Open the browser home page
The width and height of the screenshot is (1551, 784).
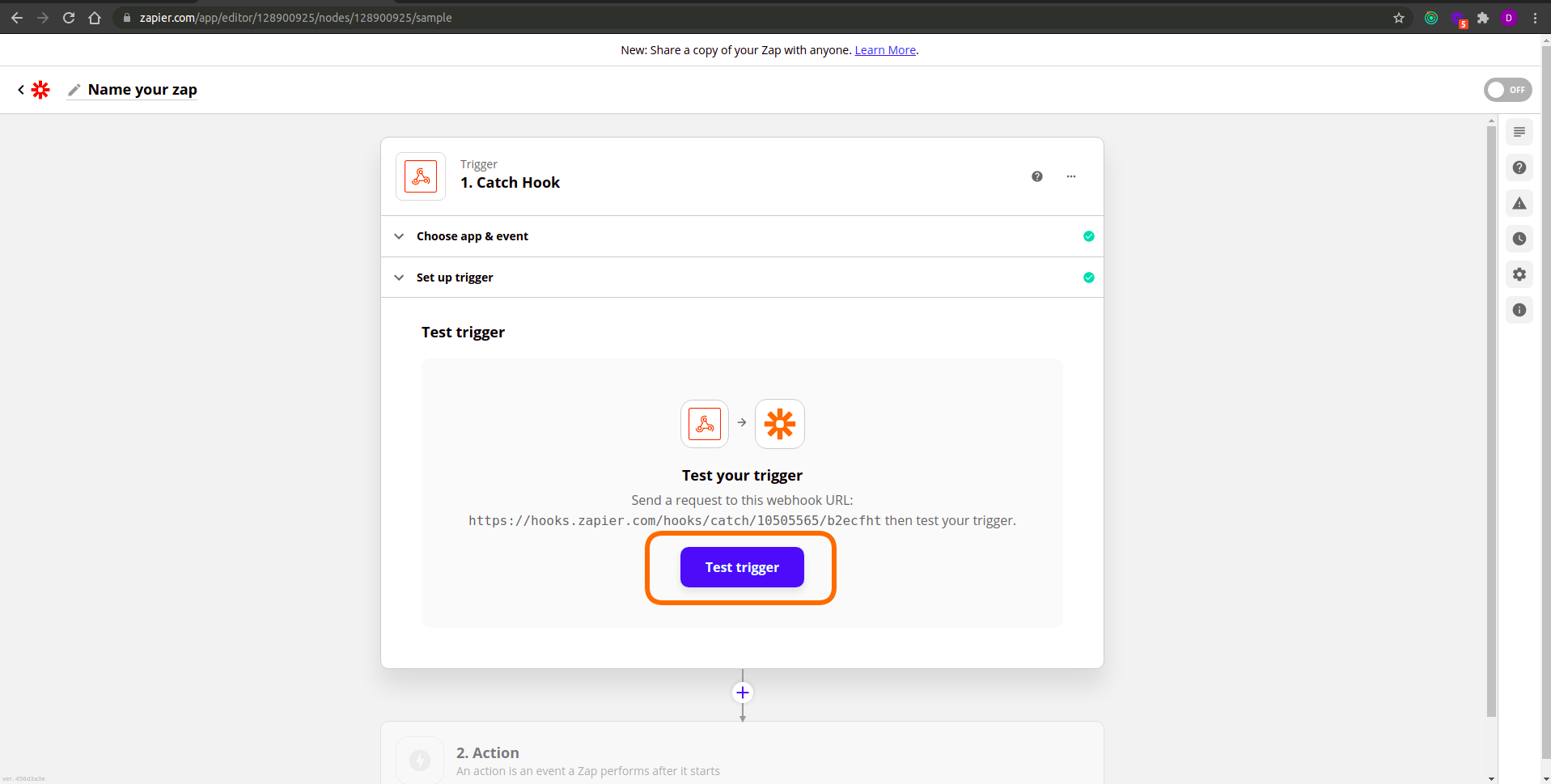pyautogui.click(x=95, y=18)
